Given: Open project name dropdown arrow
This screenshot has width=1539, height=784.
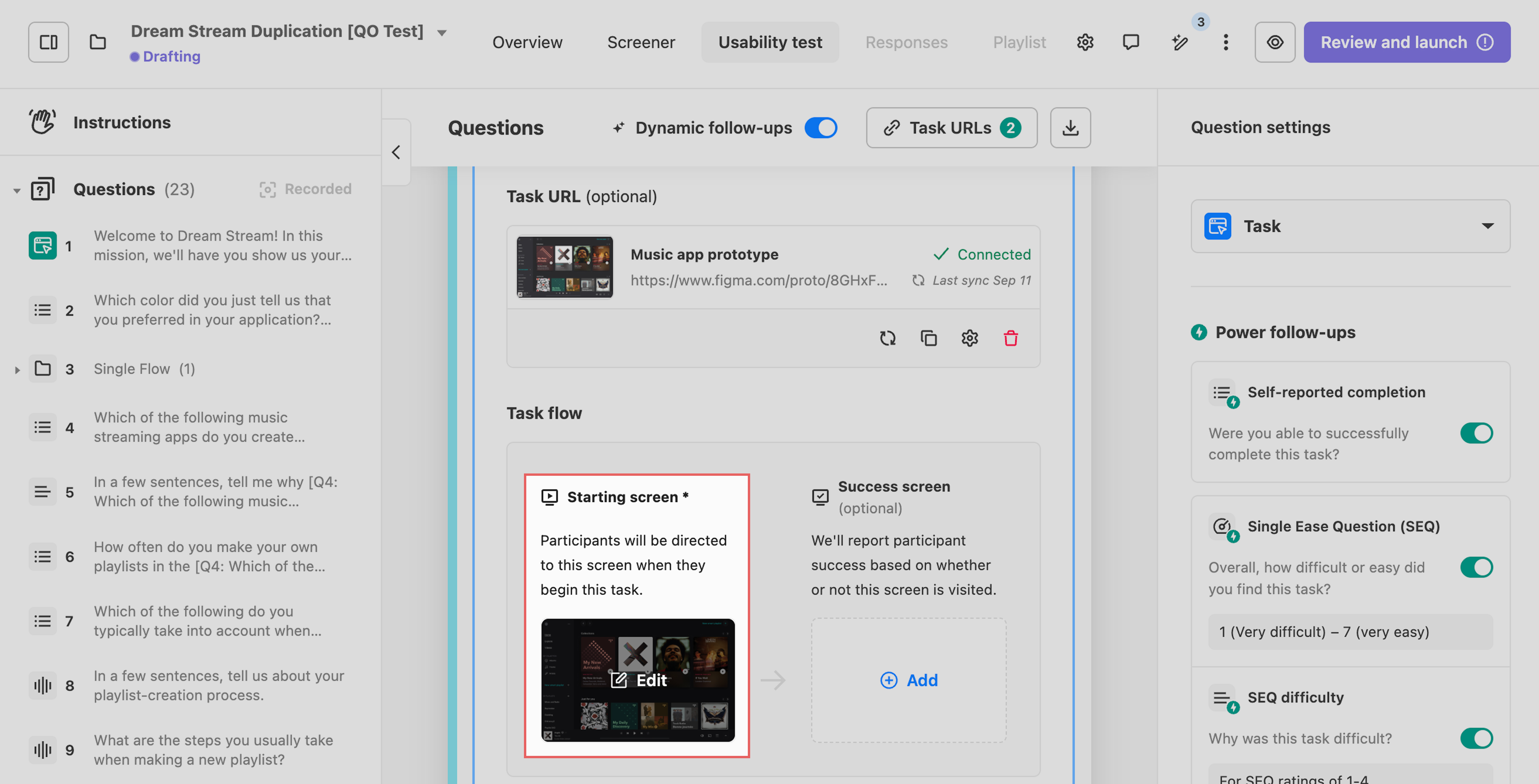Looking at the screenshot, I should tap(442, 32).
